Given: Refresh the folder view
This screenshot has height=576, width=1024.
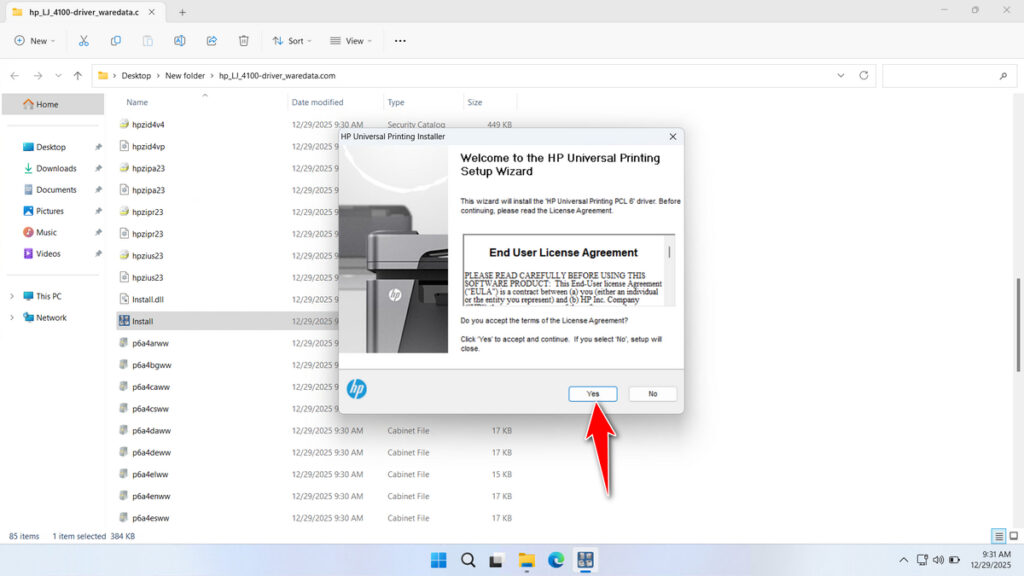Looking at the screenshot, I should click(x=862, y=75).
